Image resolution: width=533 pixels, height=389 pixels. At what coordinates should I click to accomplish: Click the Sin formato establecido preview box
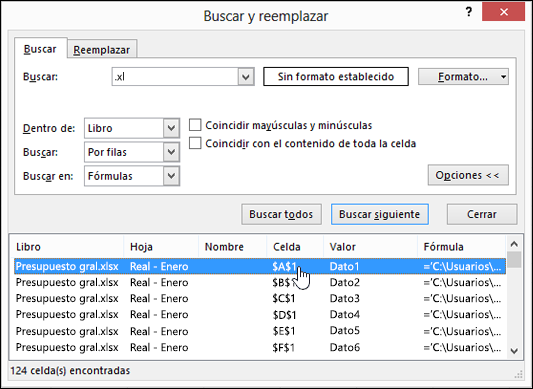(336, 77)
